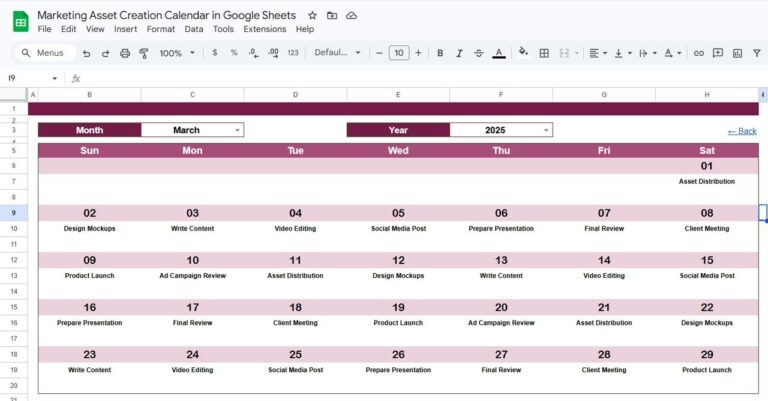
Task: Toggle strikethrough formatting
Action: (479, 53)
